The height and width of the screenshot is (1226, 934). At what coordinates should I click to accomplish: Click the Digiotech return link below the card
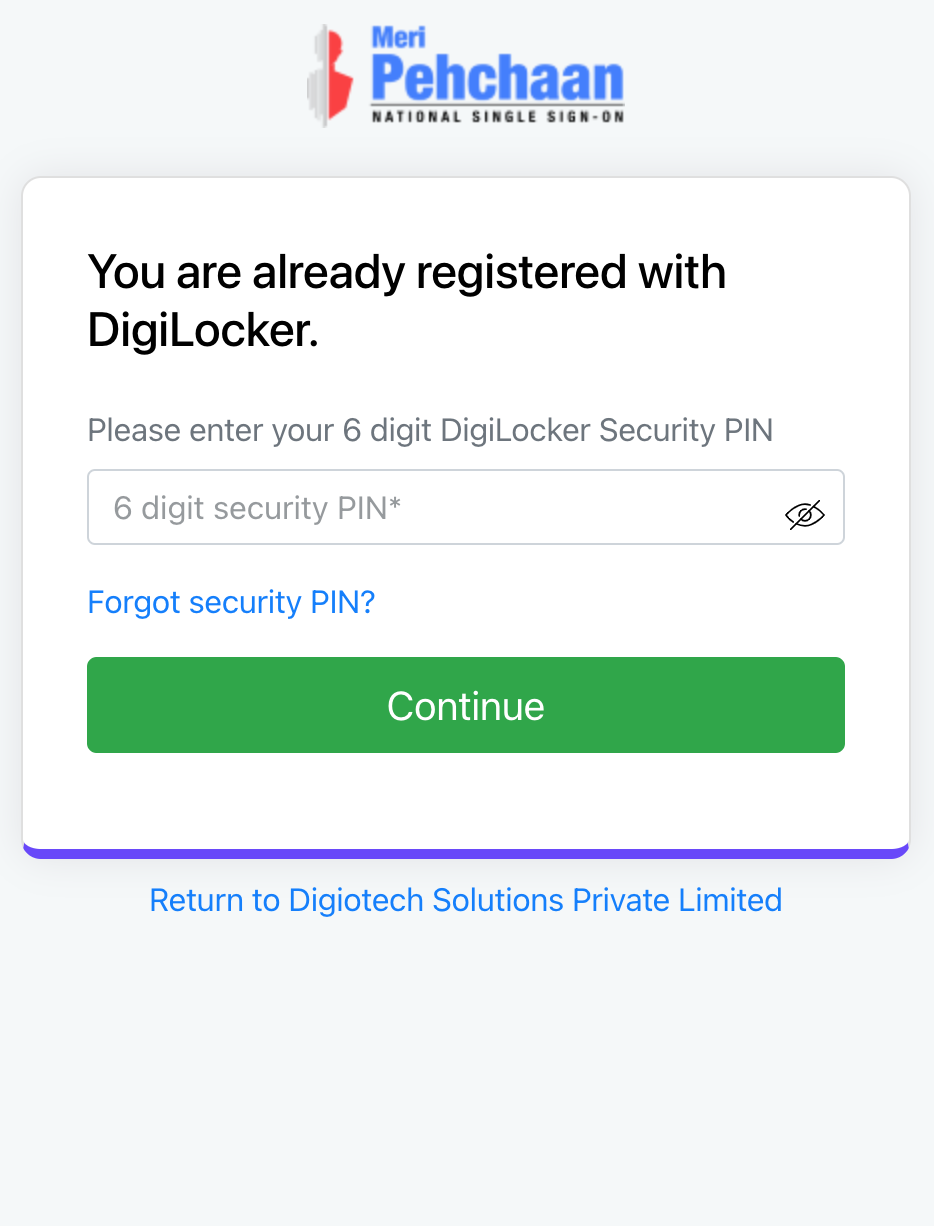[466, 900]
